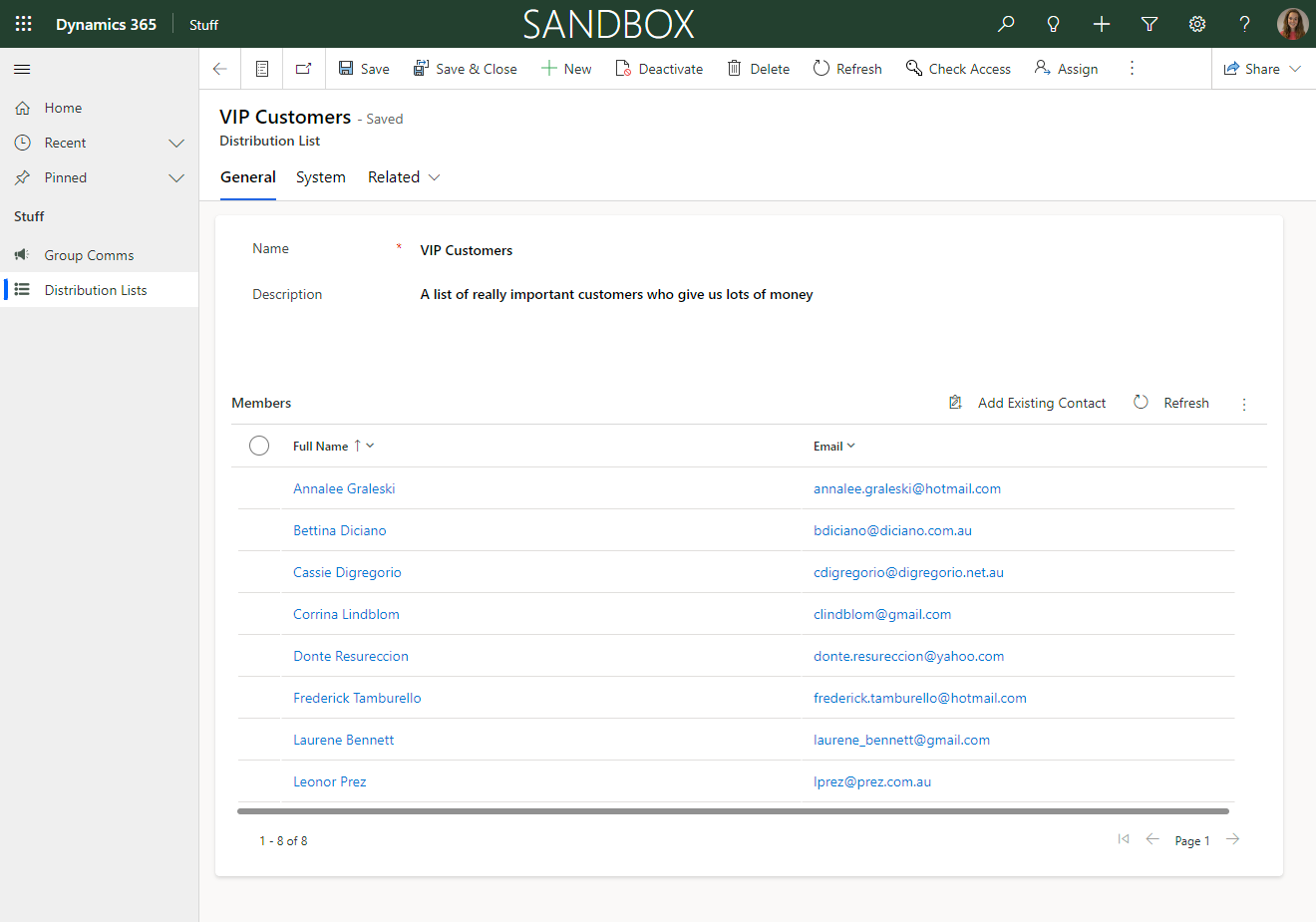Open advanced filter funnel icon
Image resolution: width=1316 pixels, height=922 pixels.
(x=1149, y=23)
